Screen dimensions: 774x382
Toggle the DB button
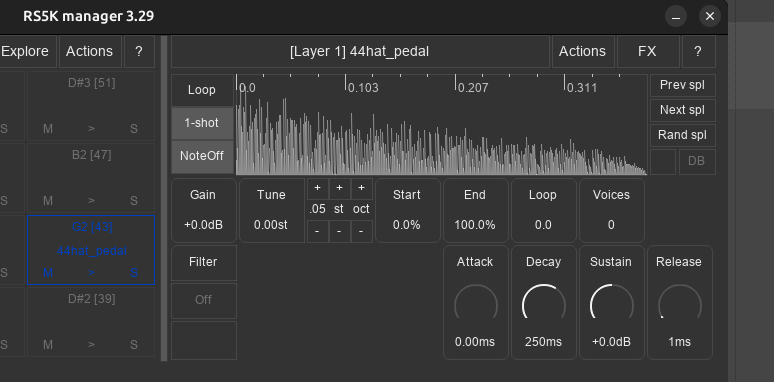697,161
